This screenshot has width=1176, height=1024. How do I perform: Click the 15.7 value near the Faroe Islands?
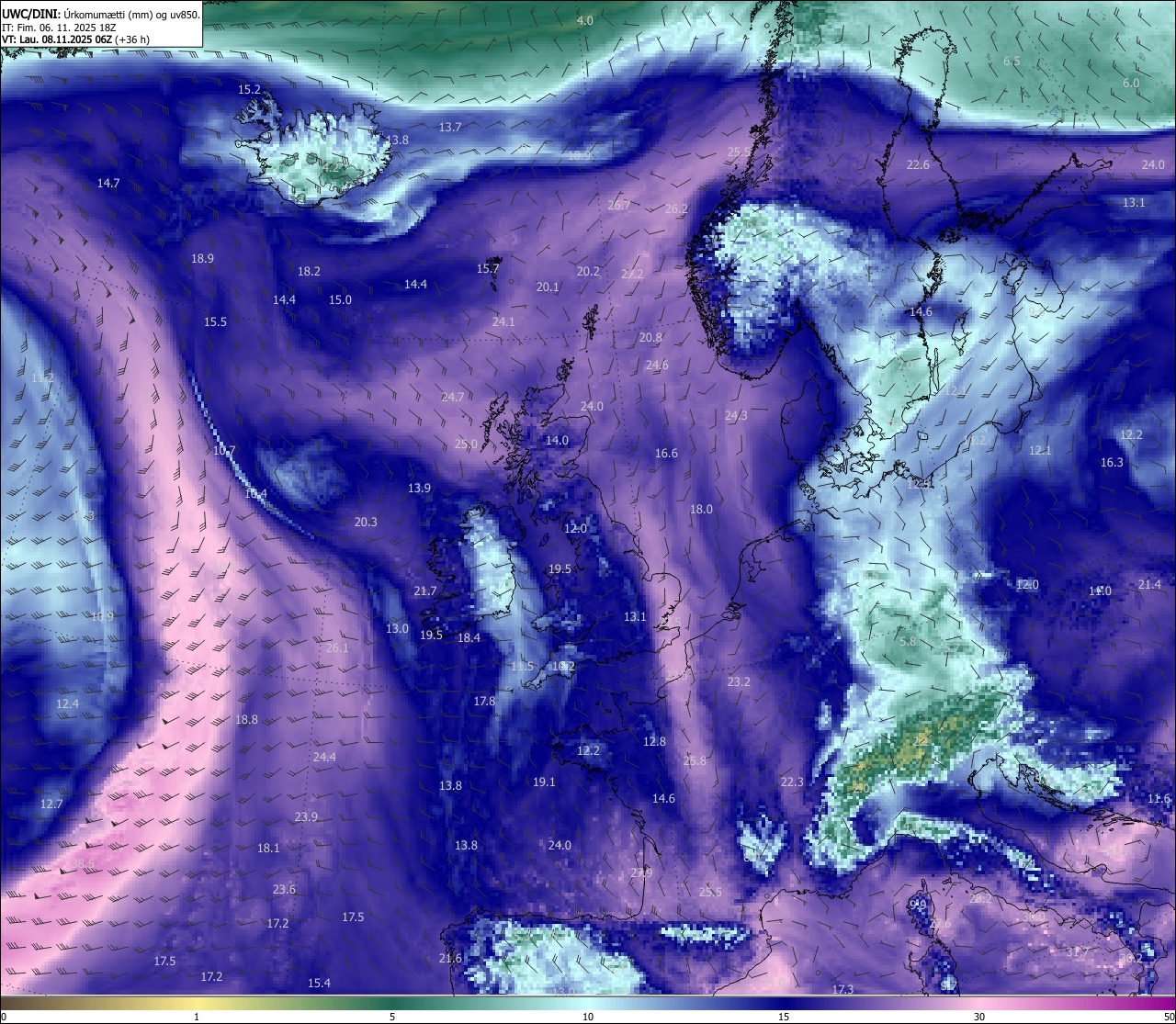[487, 269]
